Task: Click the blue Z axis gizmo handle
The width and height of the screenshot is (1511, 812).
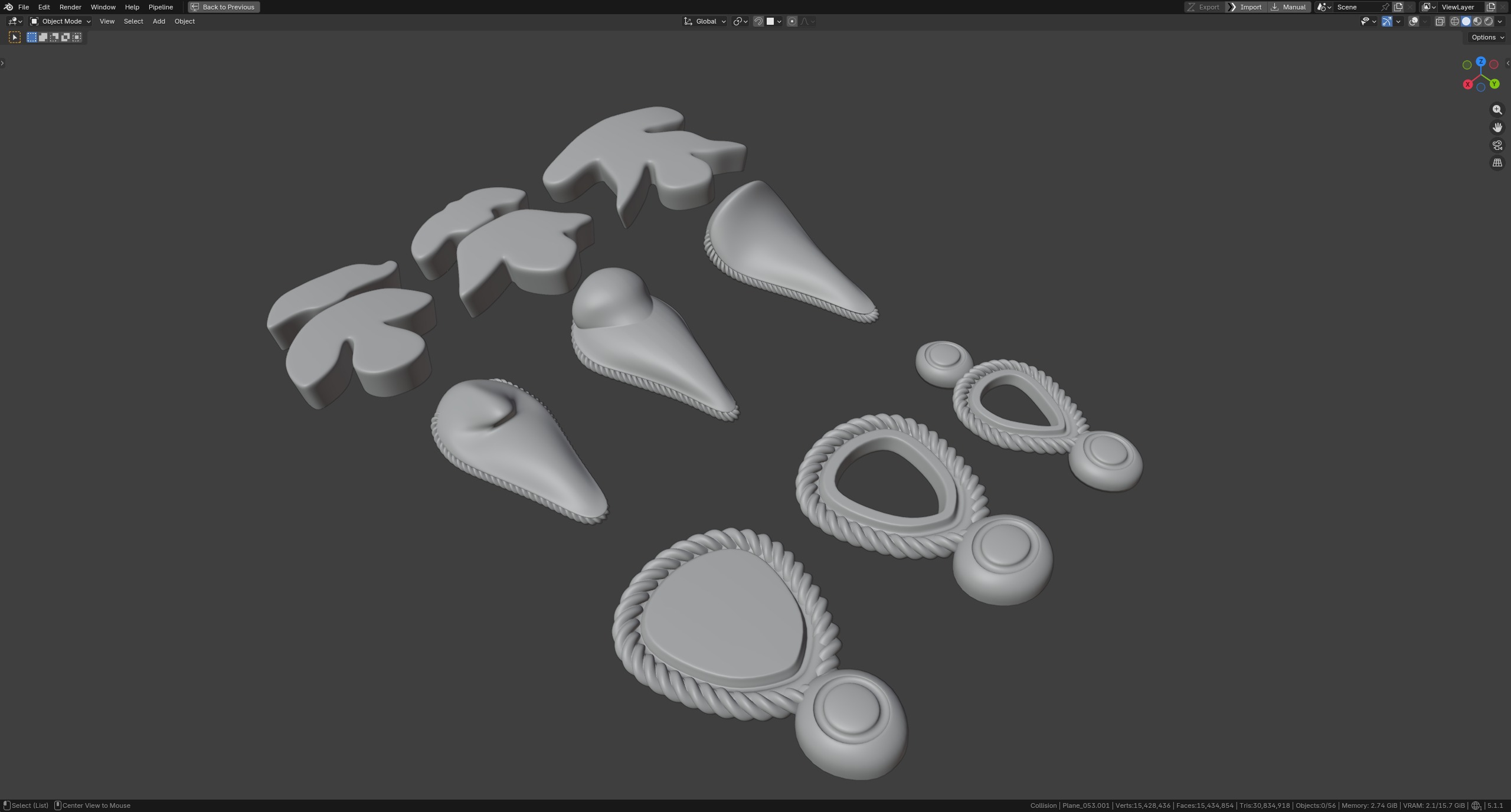Action: (1481, 61)
